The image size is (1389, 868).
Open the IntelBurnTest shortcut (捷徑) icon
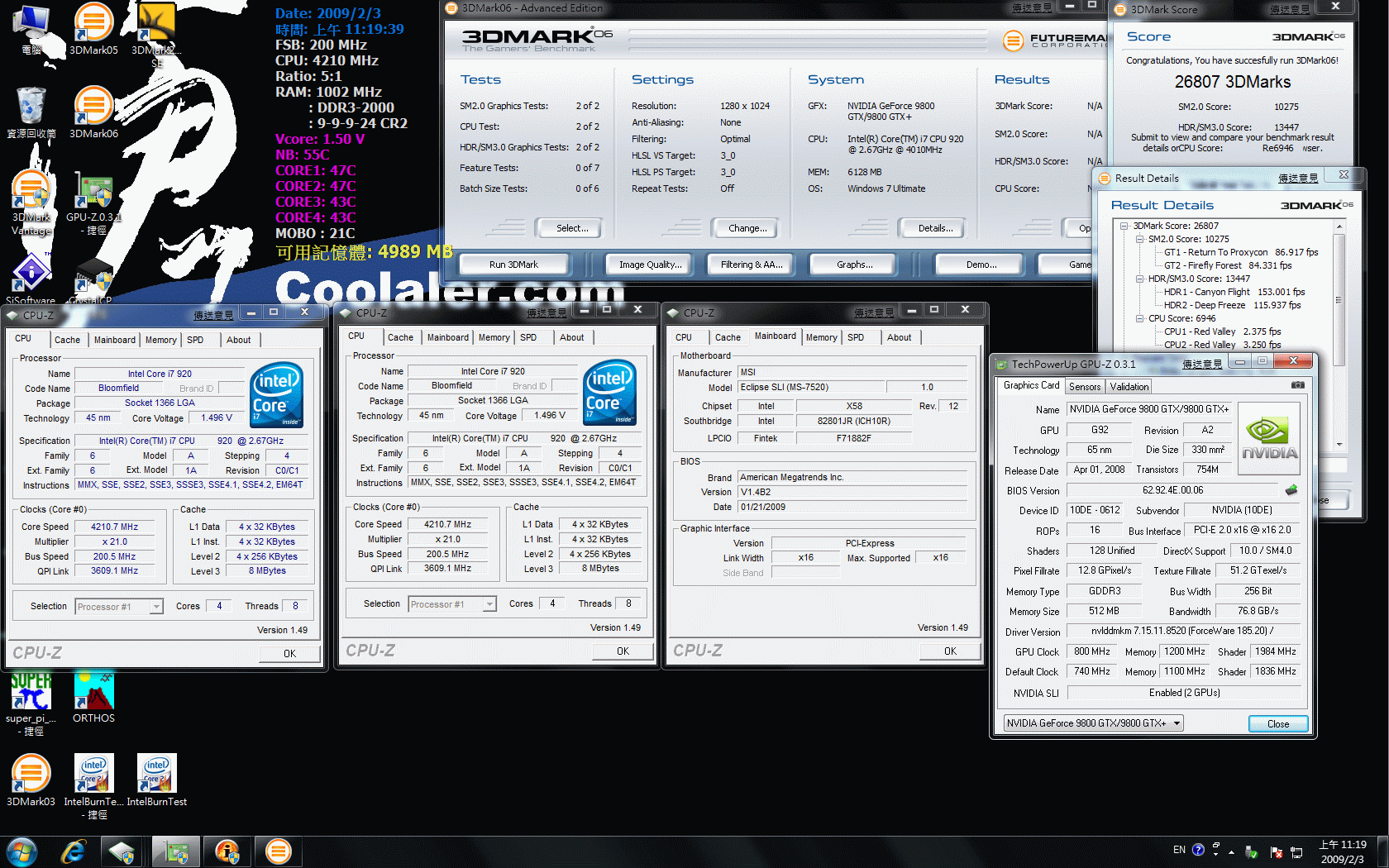pyautogui.click(x=93, y=785)
